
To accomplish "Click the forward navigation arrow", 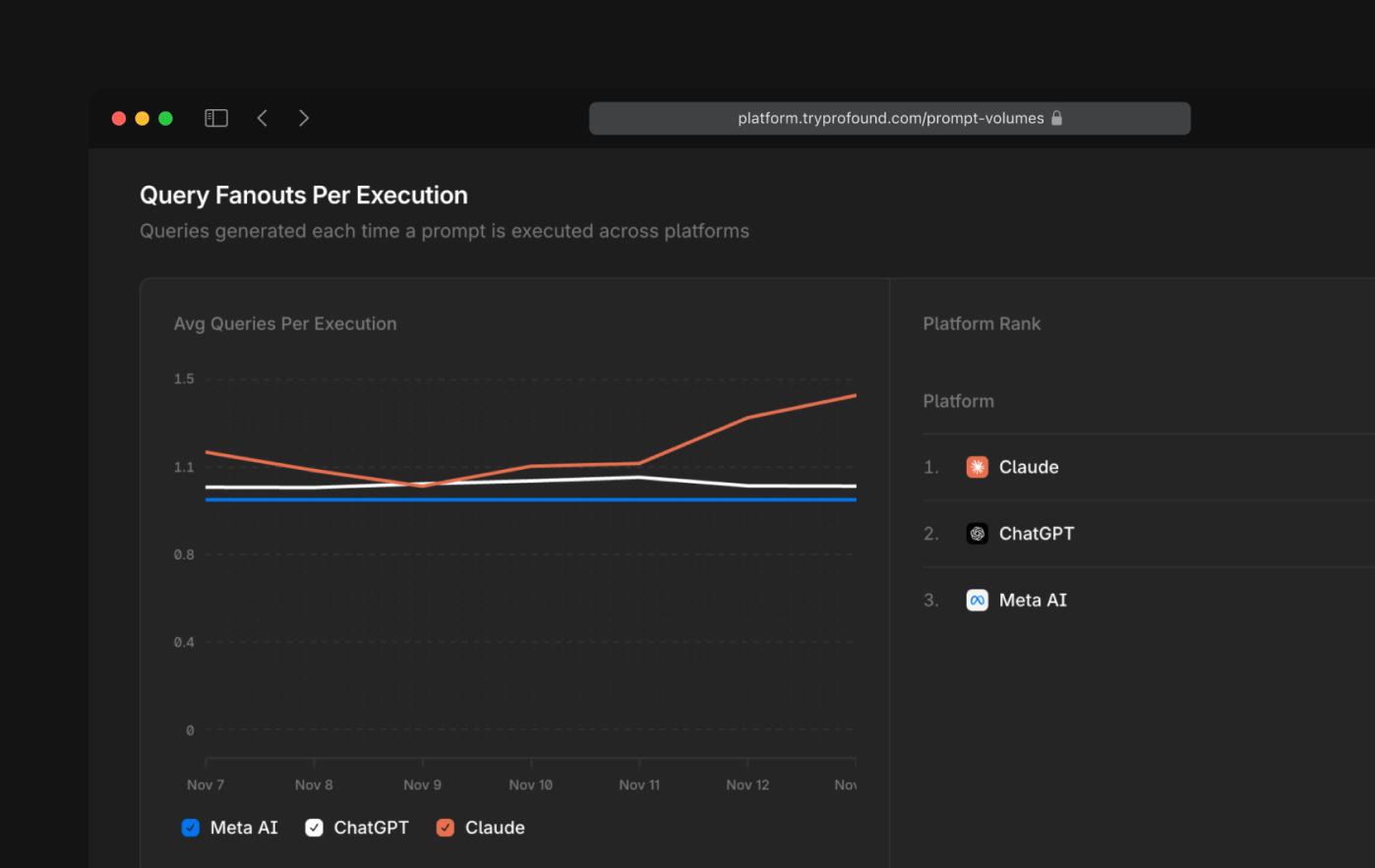I will tap(304, 117).
